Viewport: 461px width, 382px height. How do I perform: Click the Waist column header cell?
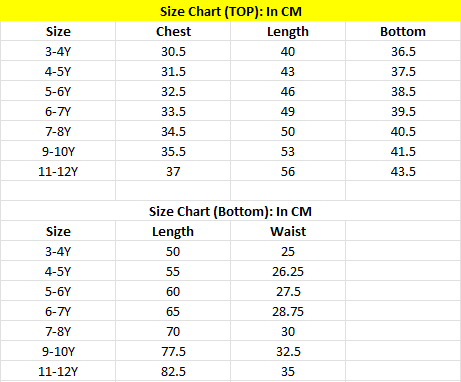(x=288, y=231)
